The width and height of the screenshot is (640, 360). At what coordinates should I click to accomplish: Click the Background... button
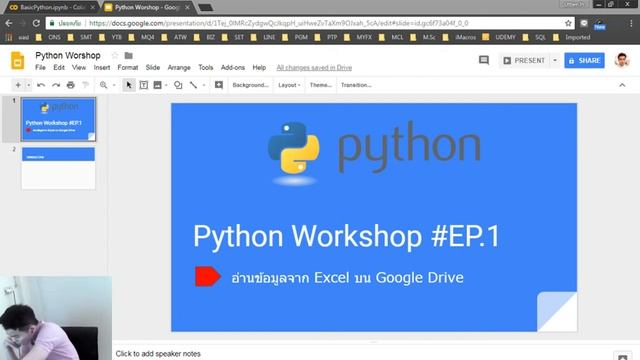(x=250, y=85)
